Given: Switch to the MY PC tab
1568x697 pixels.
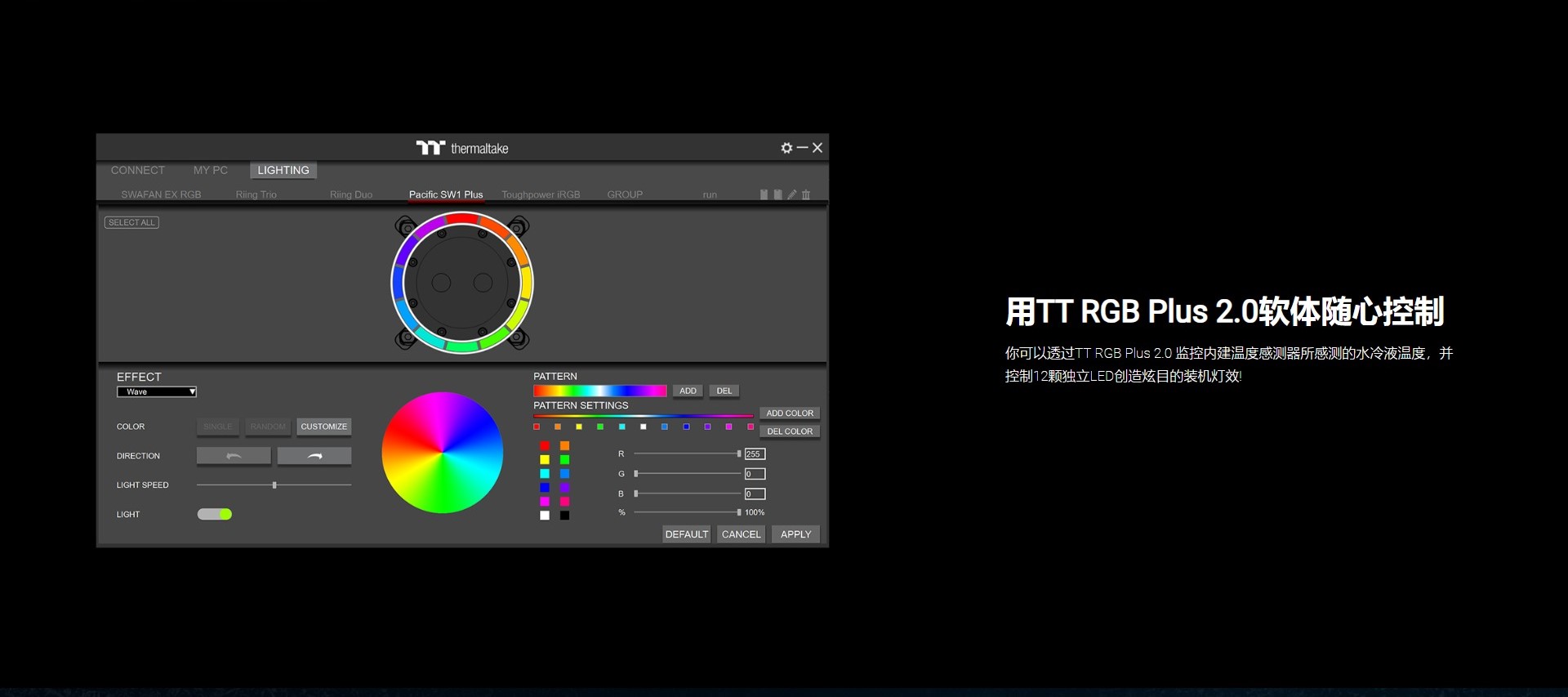Looking at the screenshot, I should pyautogui.click(x=211, y=170).
